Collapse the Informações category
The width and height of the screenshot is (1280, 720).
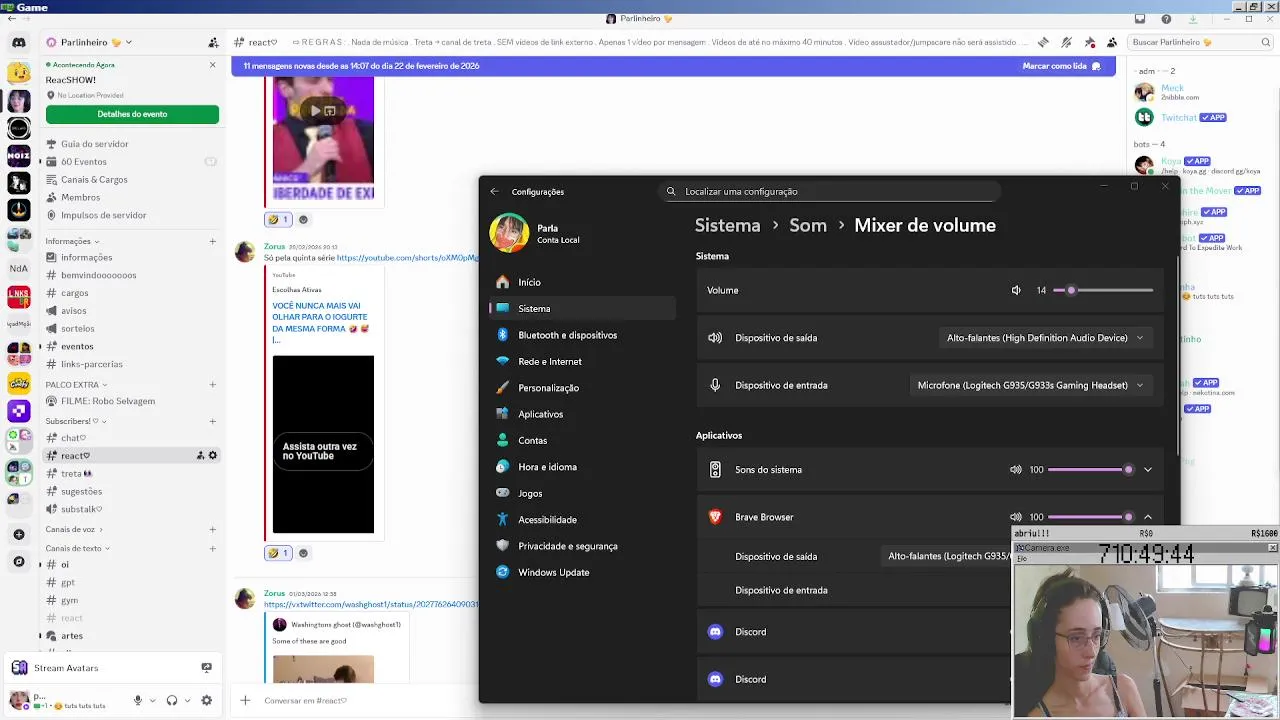coord(72,241)
